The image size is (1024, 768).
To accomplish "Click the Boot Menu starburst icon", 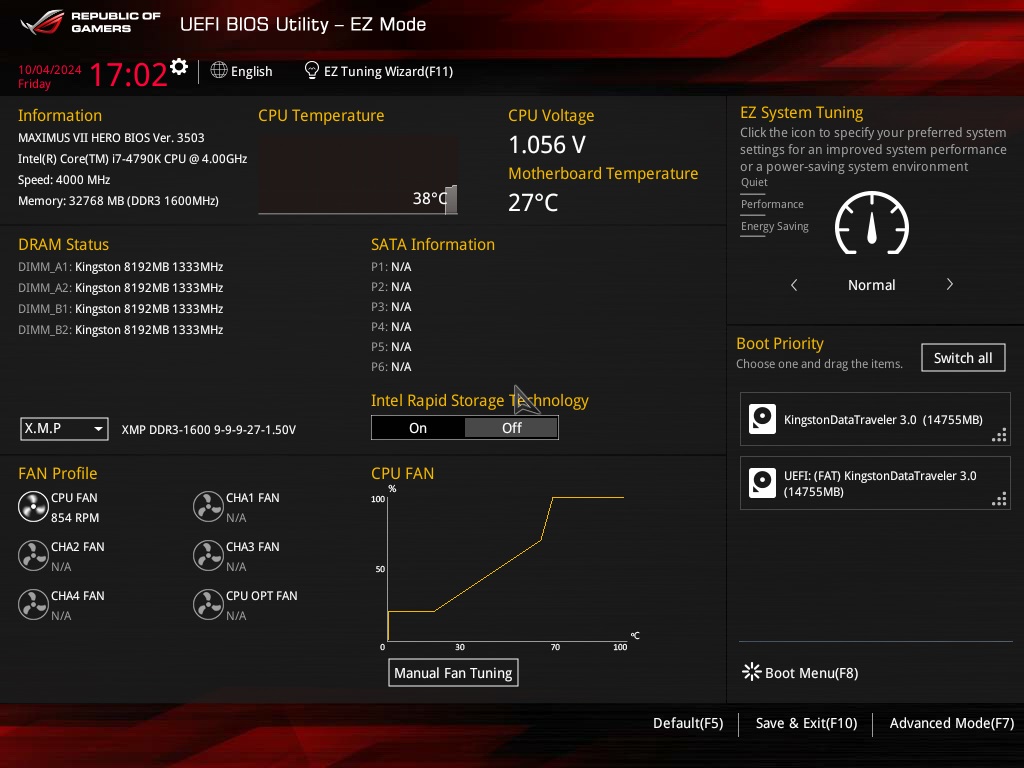I will click(x=752, y=672).
